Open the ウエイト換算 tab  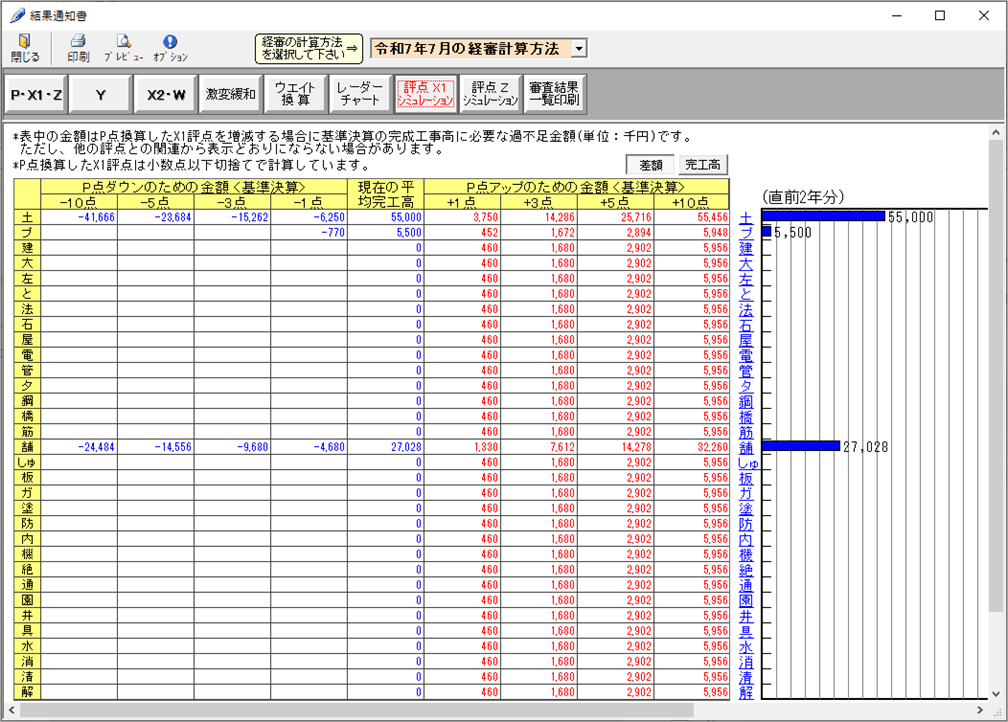click(x=296, y=95)
